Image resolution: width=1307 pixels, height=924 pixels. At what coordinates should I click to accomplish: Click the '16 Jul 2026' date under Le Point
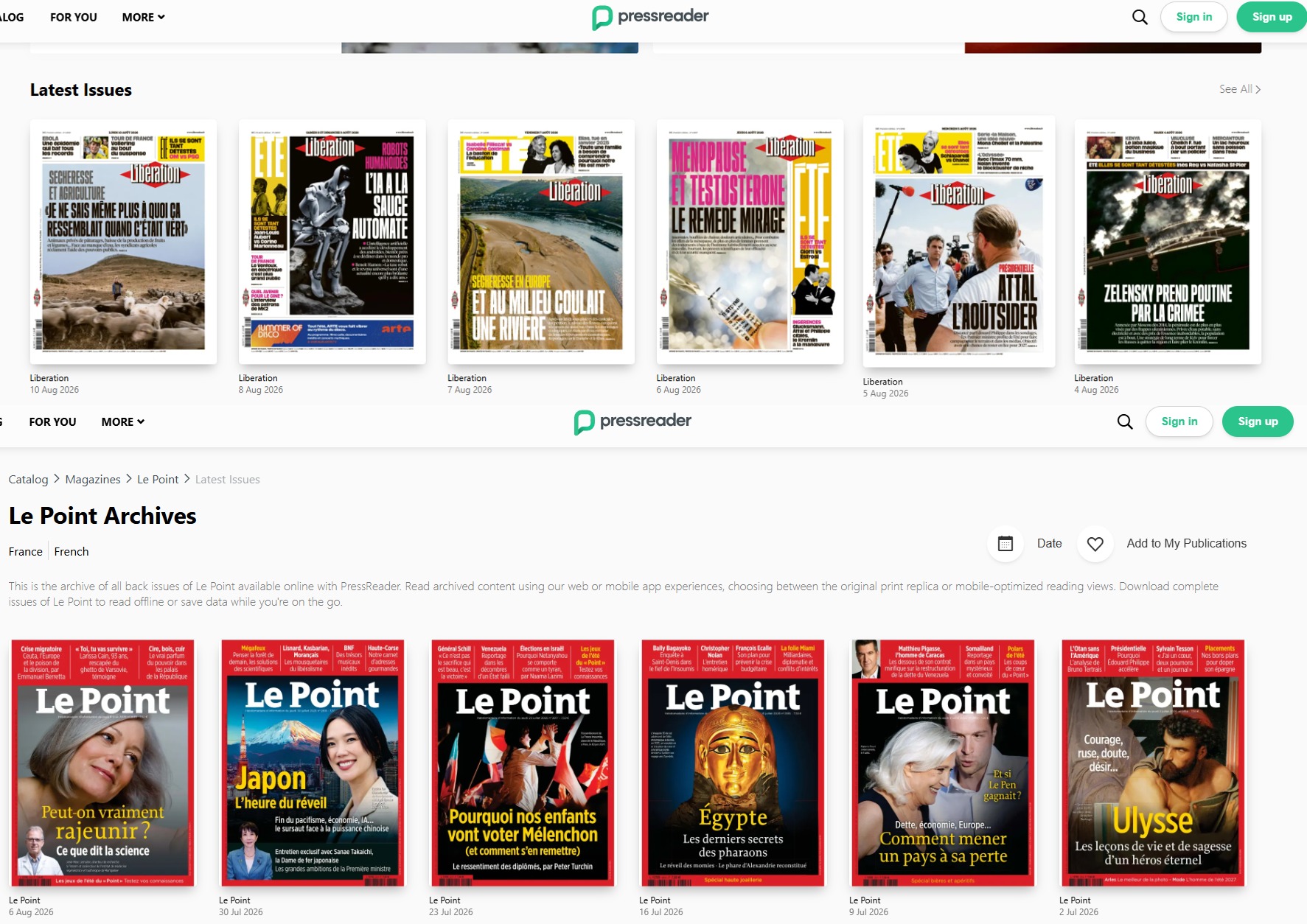[x=661, y=912]
